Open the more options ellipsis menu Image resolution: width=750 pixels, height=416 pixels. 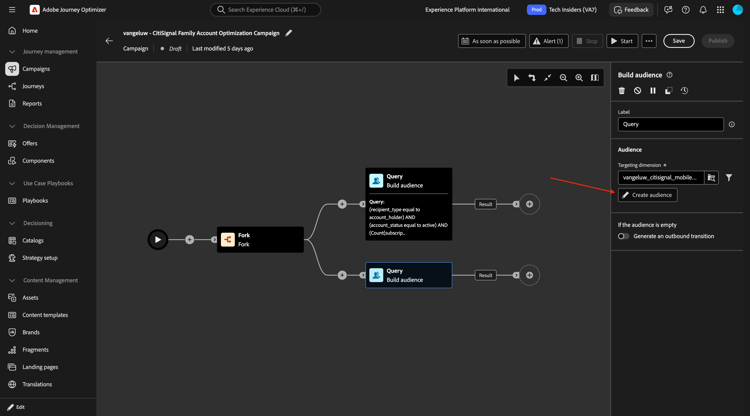pyautogui.click(x=649, y=41)
